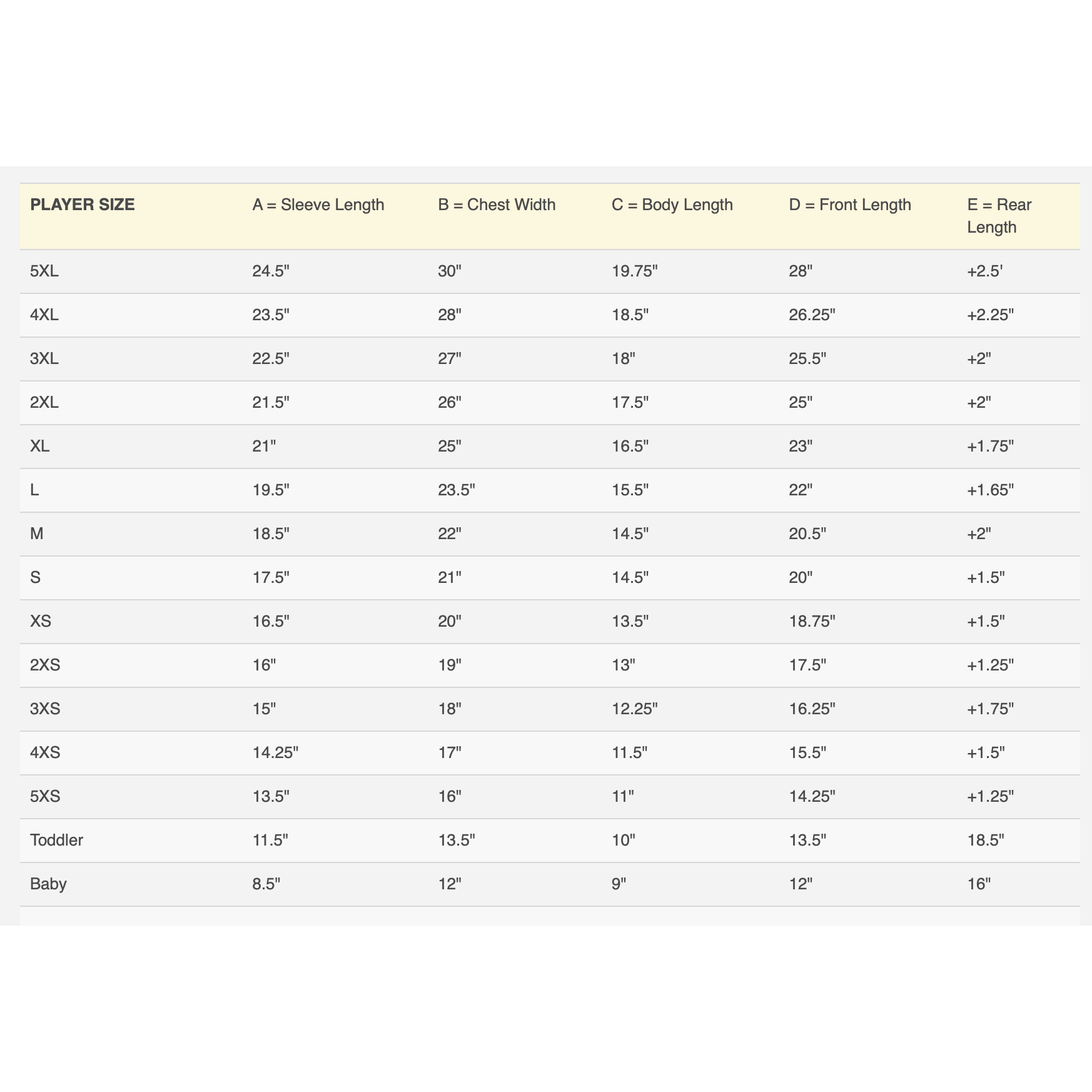This screenshot has height=1092, width=1092.
Task: Select the 14.25" sleeve length cell
Action: click(275, 753)
